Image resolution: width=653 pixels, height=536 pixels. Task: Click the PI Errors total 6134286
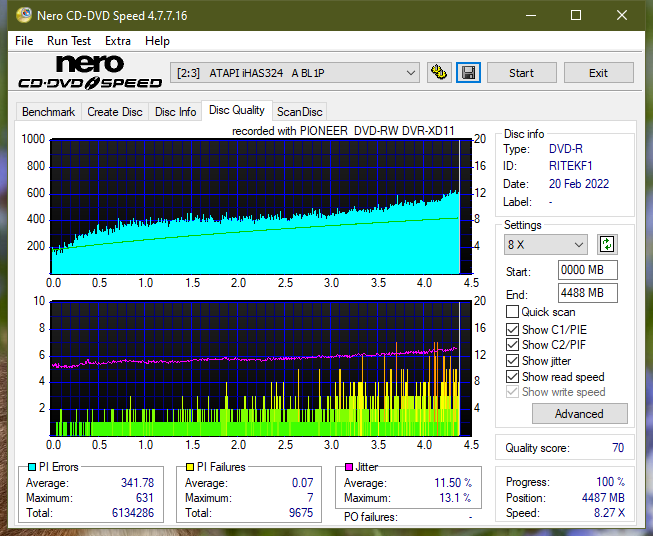click(x=133, y=513)
